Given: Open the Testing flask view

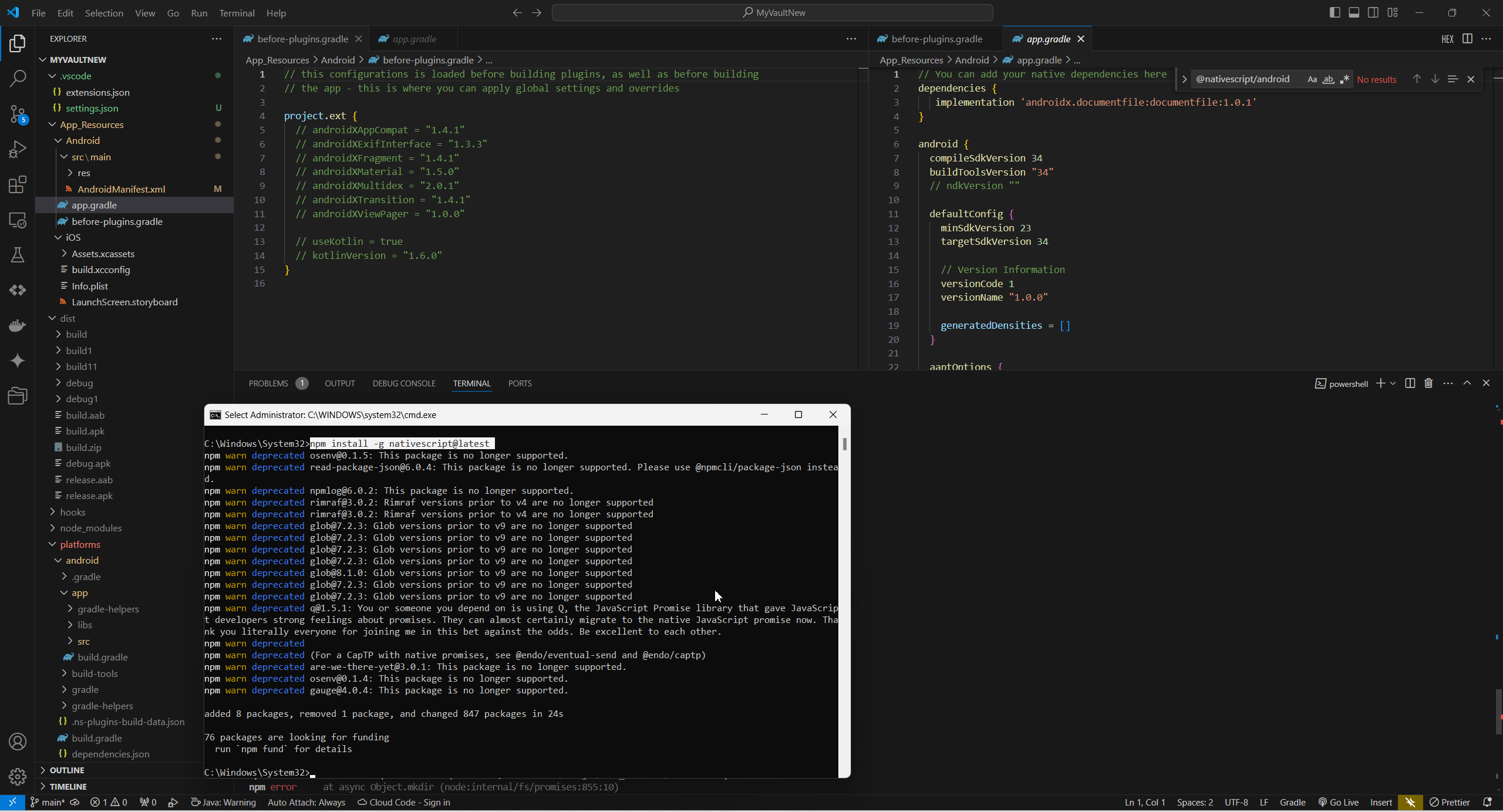Looking at the screenshot, I should click(x=18, y=254).
